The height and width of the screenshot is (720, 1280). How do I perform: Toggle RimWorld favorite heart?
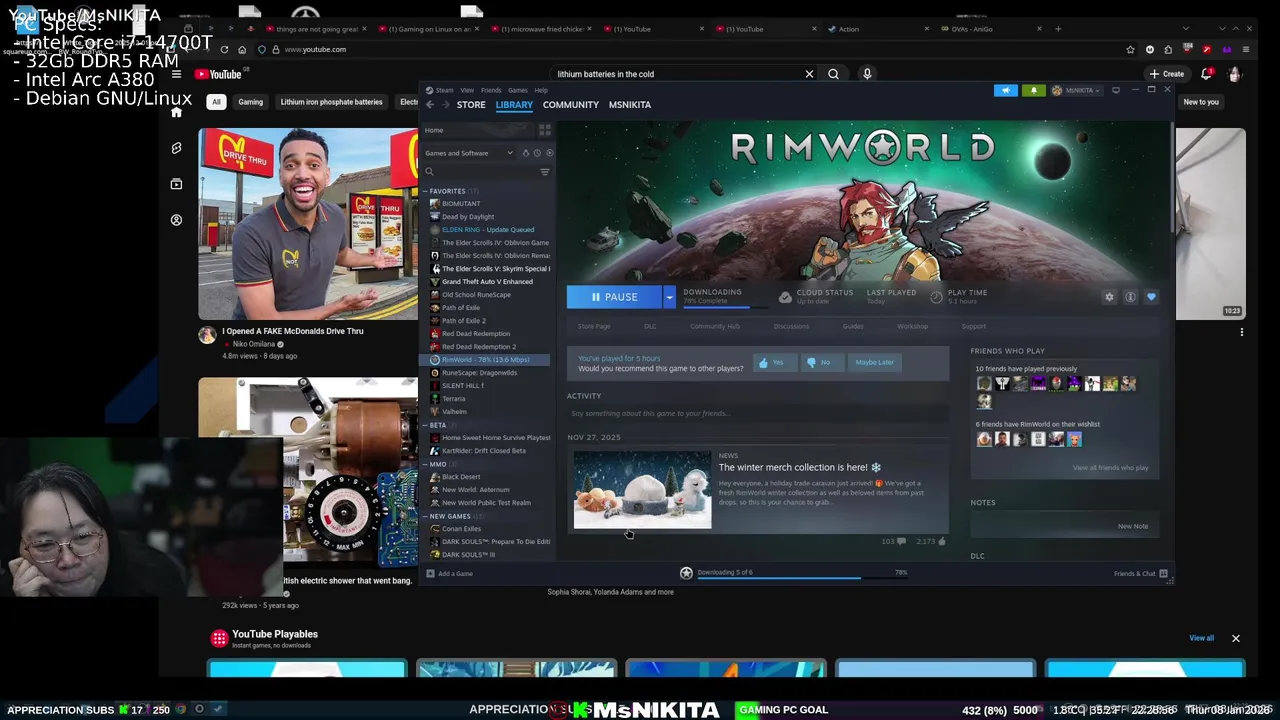tap(1151, 297)
